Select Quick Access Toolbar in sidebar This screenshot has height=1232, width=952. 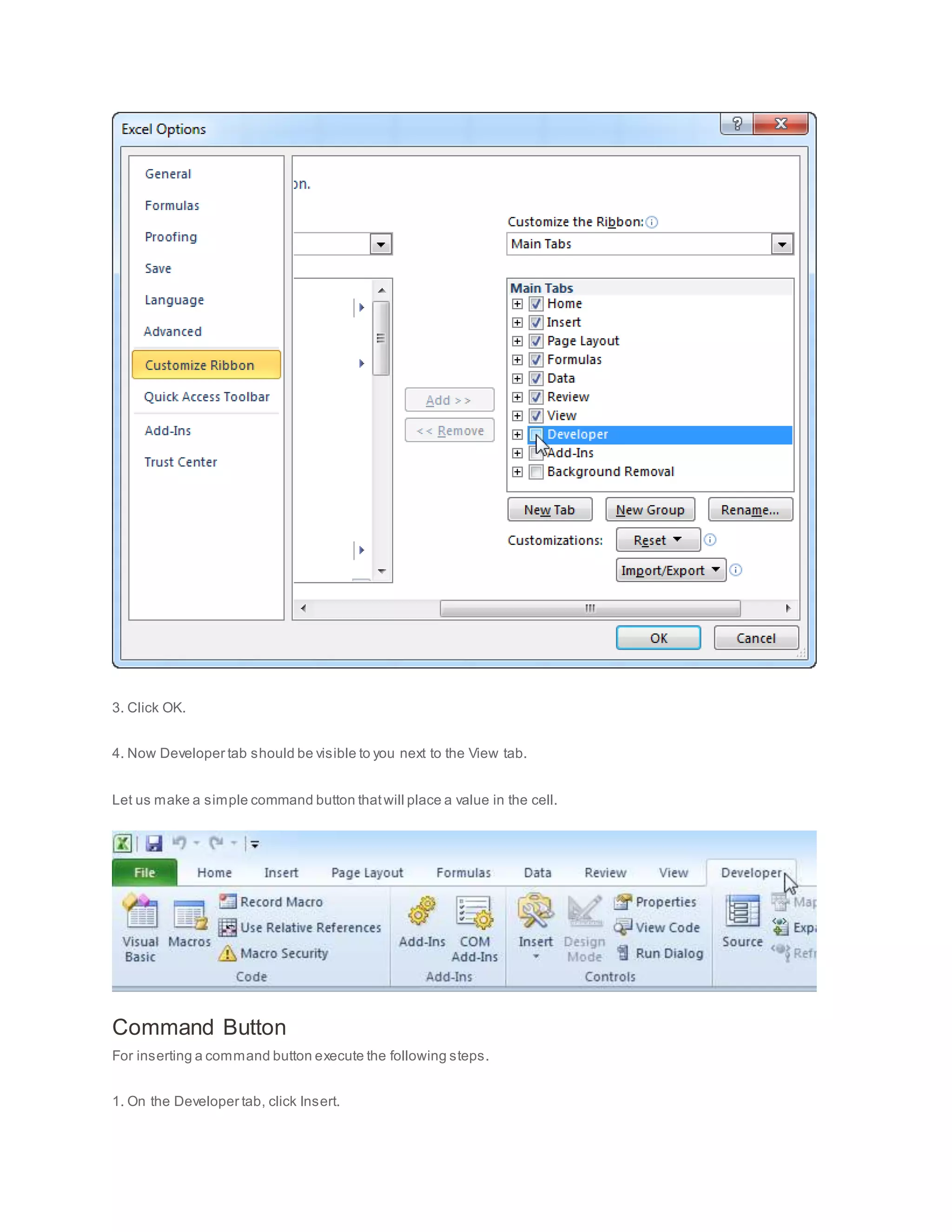206,397
